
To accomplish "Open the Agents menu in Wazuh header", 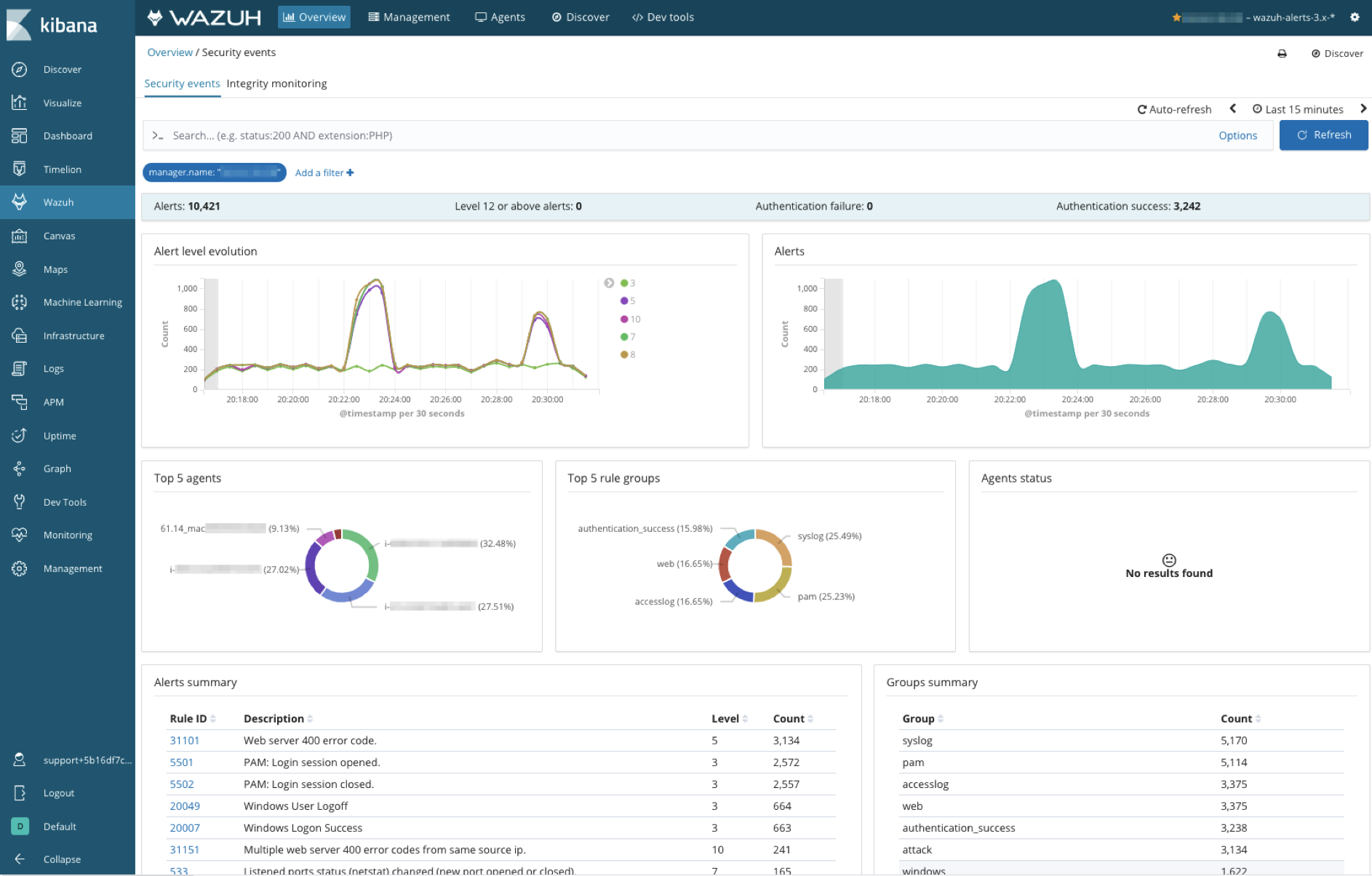I will [x=500, y=17].
